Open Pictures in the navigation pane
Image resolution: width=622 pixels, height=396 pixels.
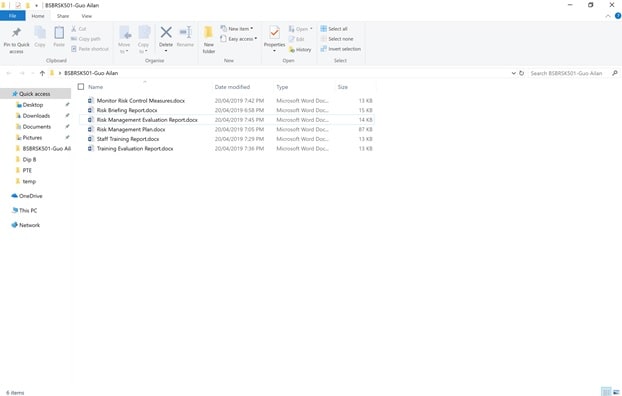[32, 137]
